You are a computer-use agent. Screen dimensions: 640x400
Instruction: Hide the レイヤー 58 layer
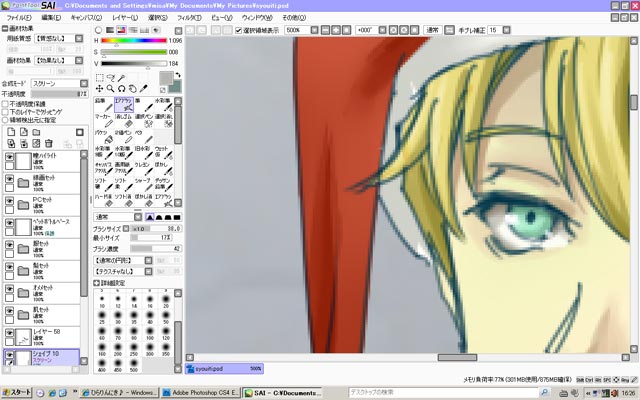[x=9, y=333]
